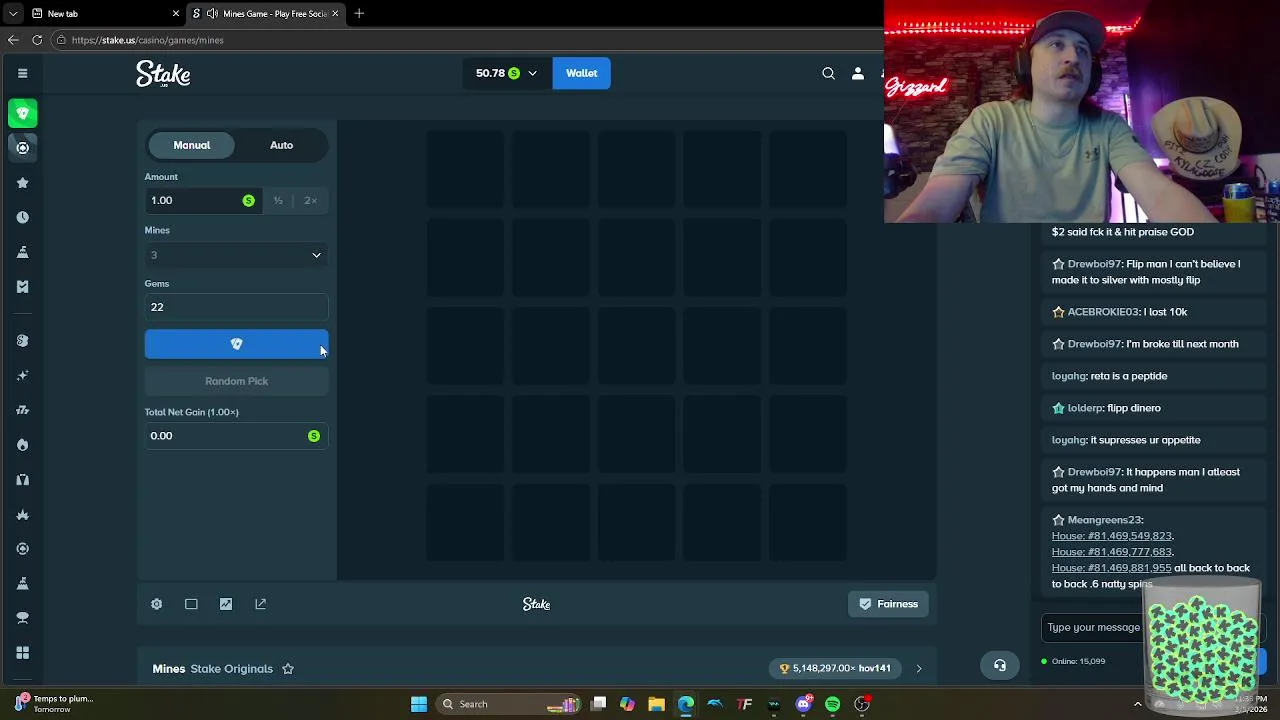Expand the 50.78 balance dropdown
This screenshot has width=1280, height=720.
point(532,73)
